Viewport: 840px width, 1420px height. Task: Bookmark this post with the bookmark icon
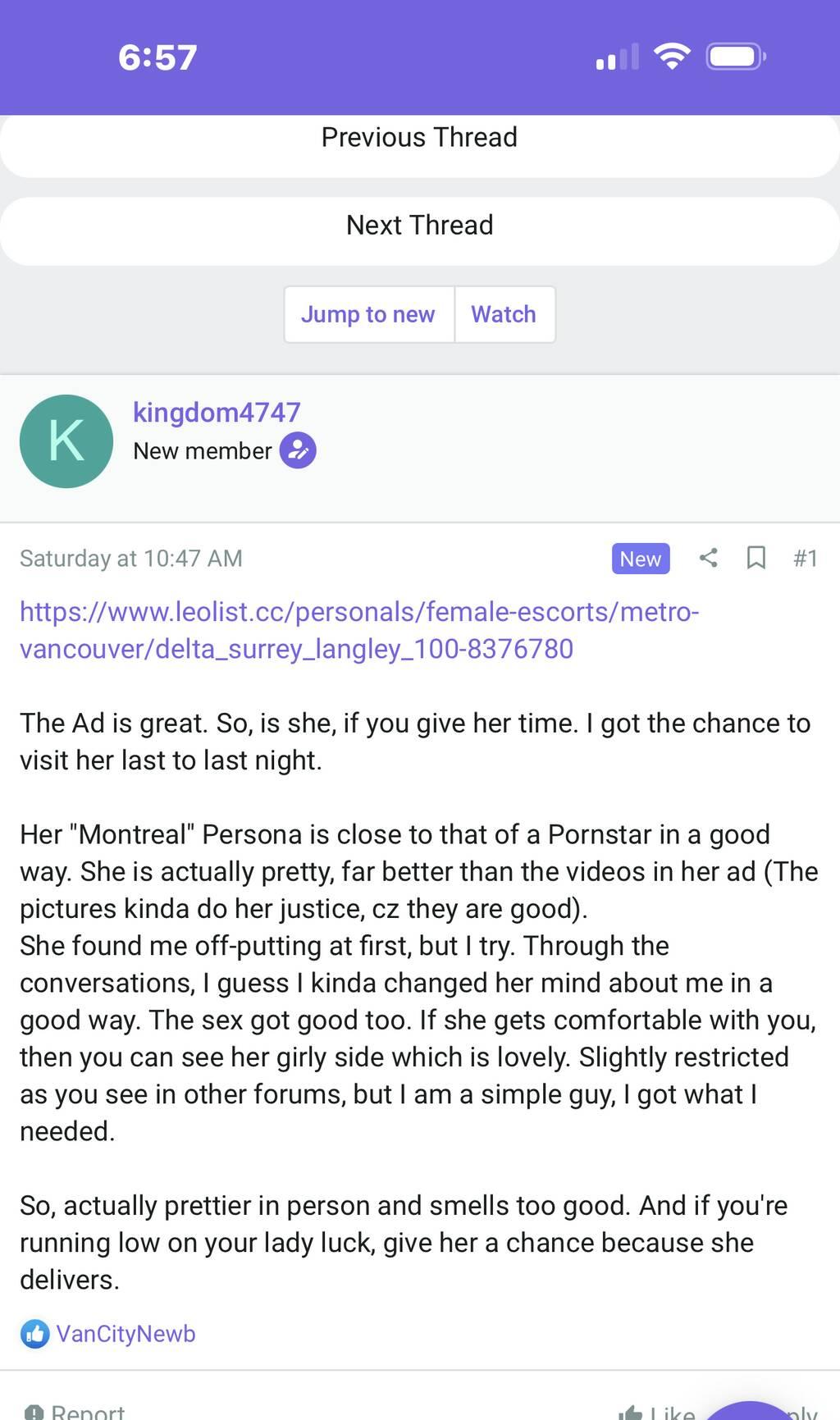(x=756, y=558)
